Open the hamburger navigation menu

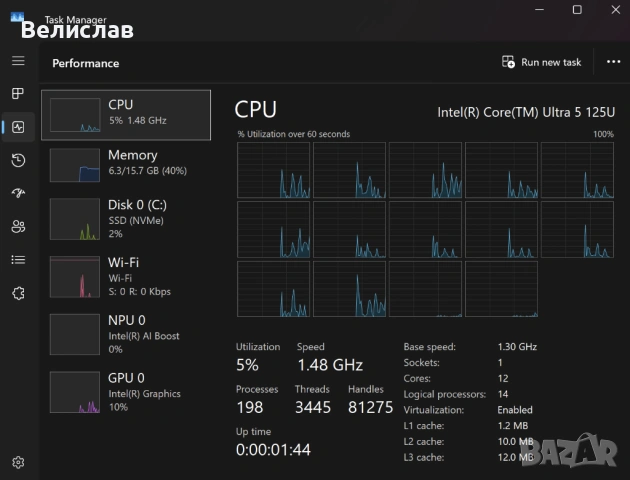tap(18, 61)
